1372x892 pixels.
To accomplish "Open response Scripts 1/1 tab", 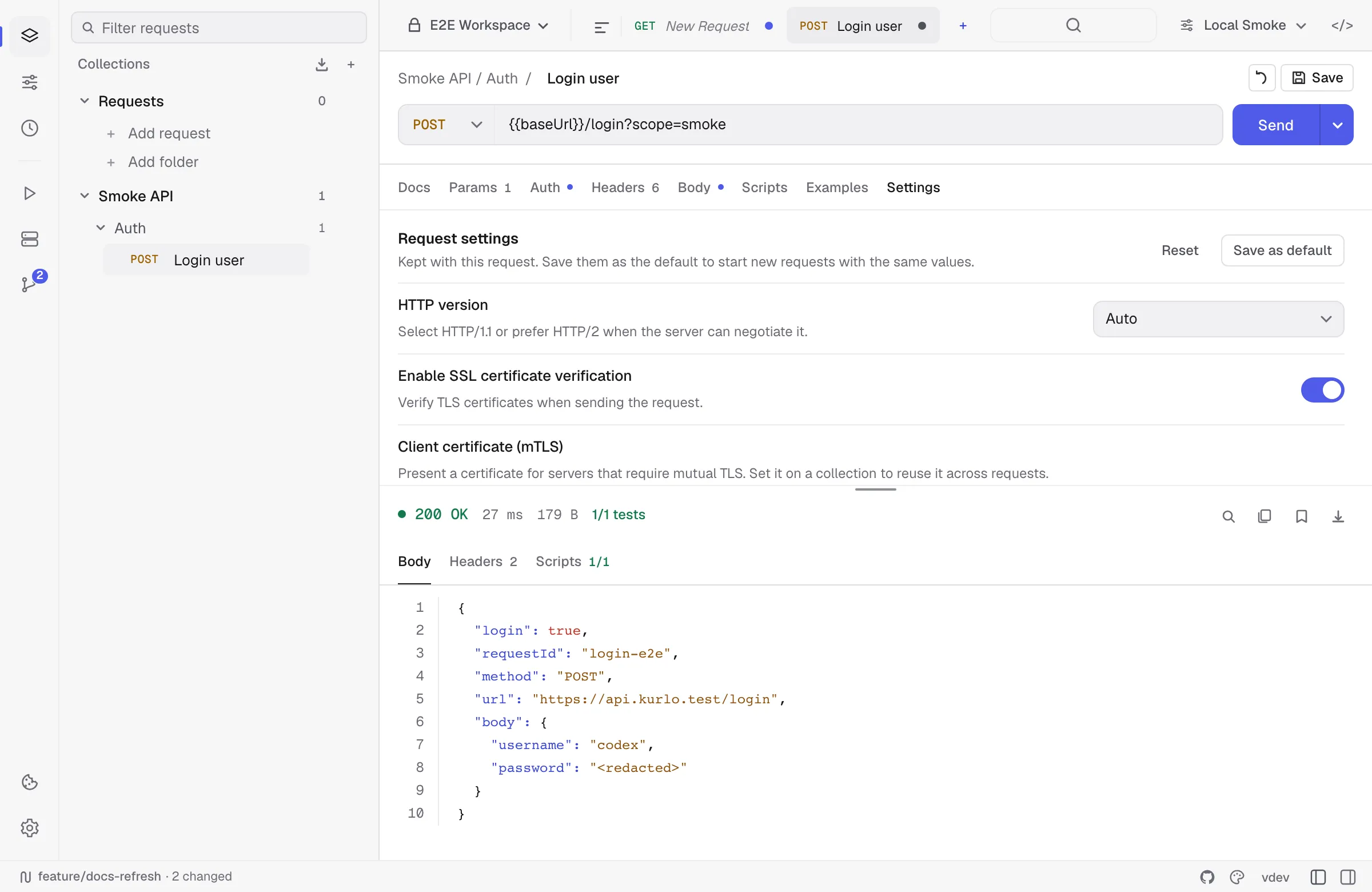I will (572, 562).
